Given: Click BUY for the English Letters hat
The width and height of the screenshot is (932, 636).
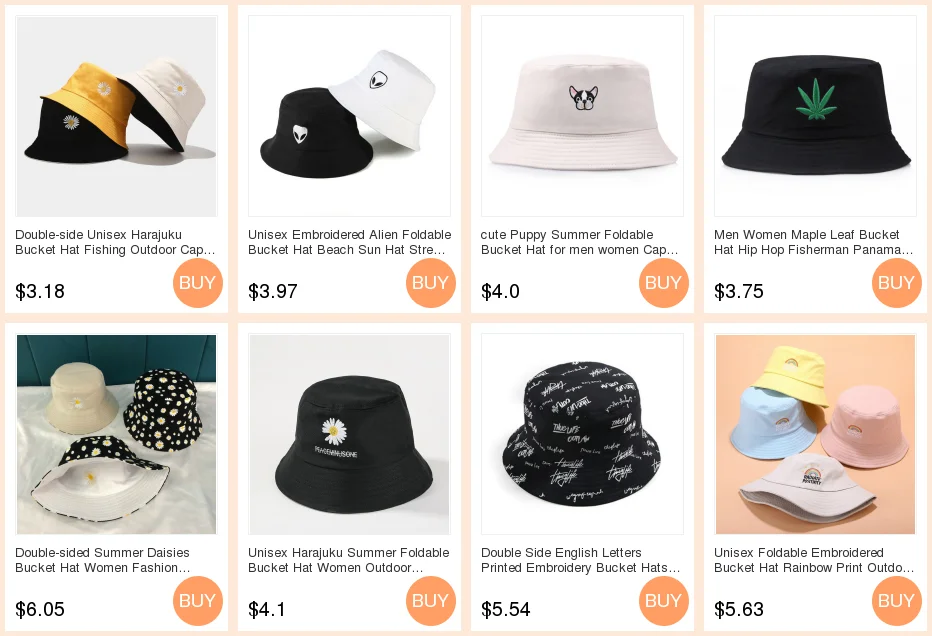Looking at the screenshot, I should [x=663, y=600].
